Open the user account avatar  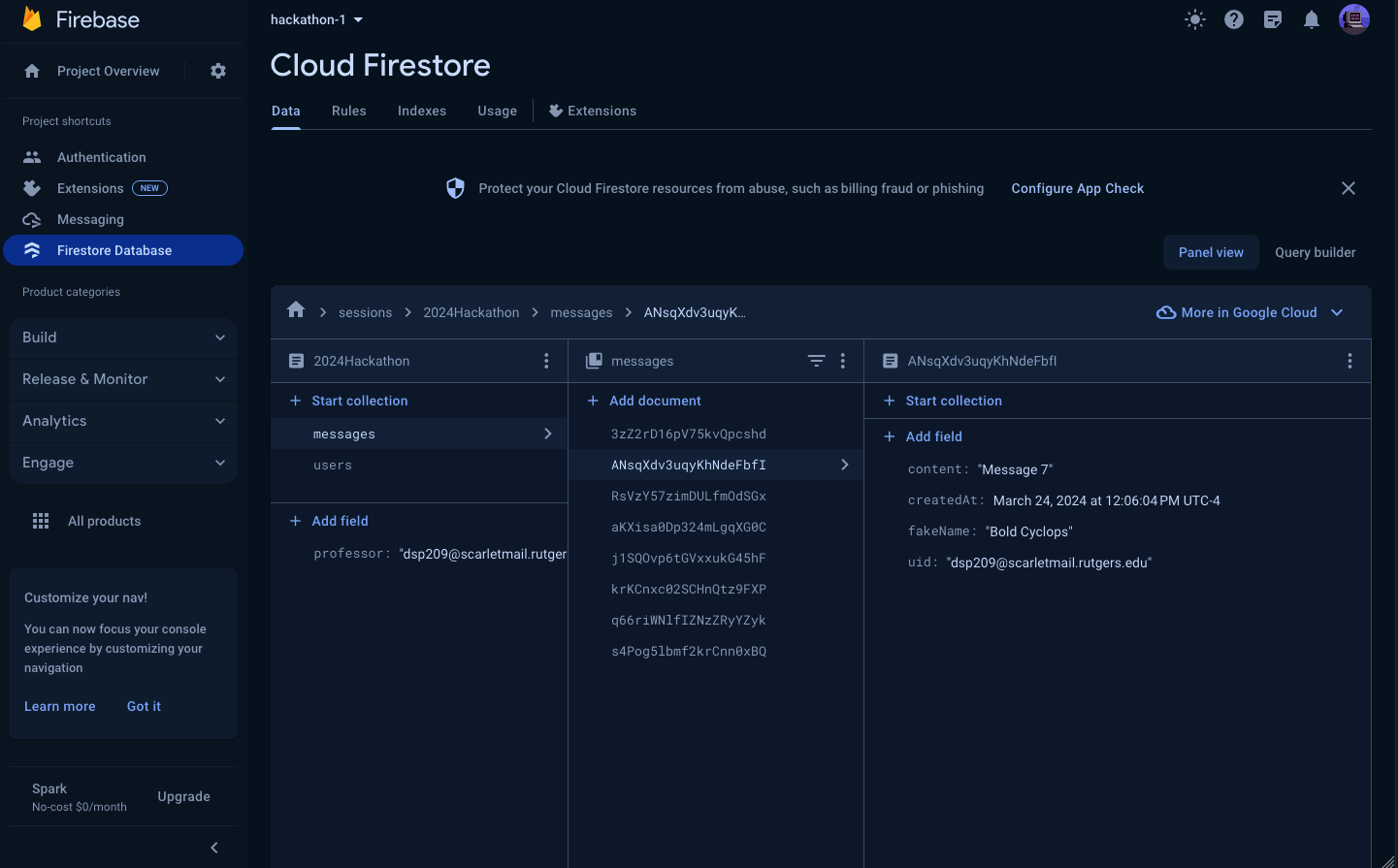click(x=1354, y=19)
